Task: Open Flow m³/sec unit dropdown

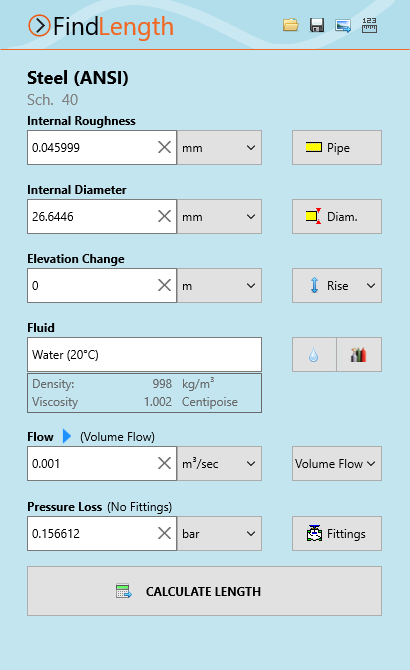Action: pos(220,464)
